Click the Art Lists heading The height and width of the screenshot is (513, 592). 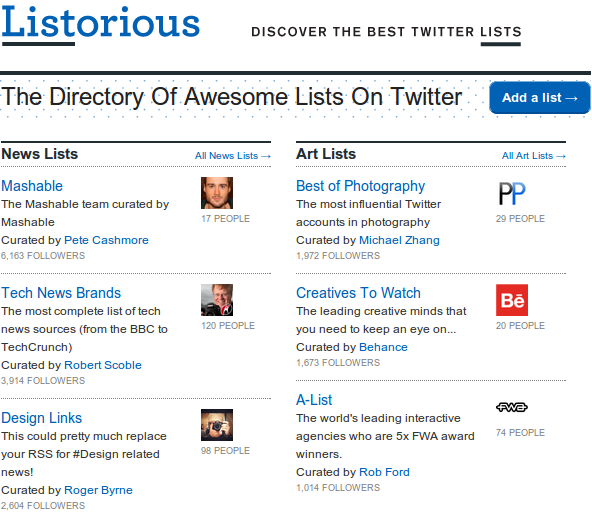pos(326,154)
